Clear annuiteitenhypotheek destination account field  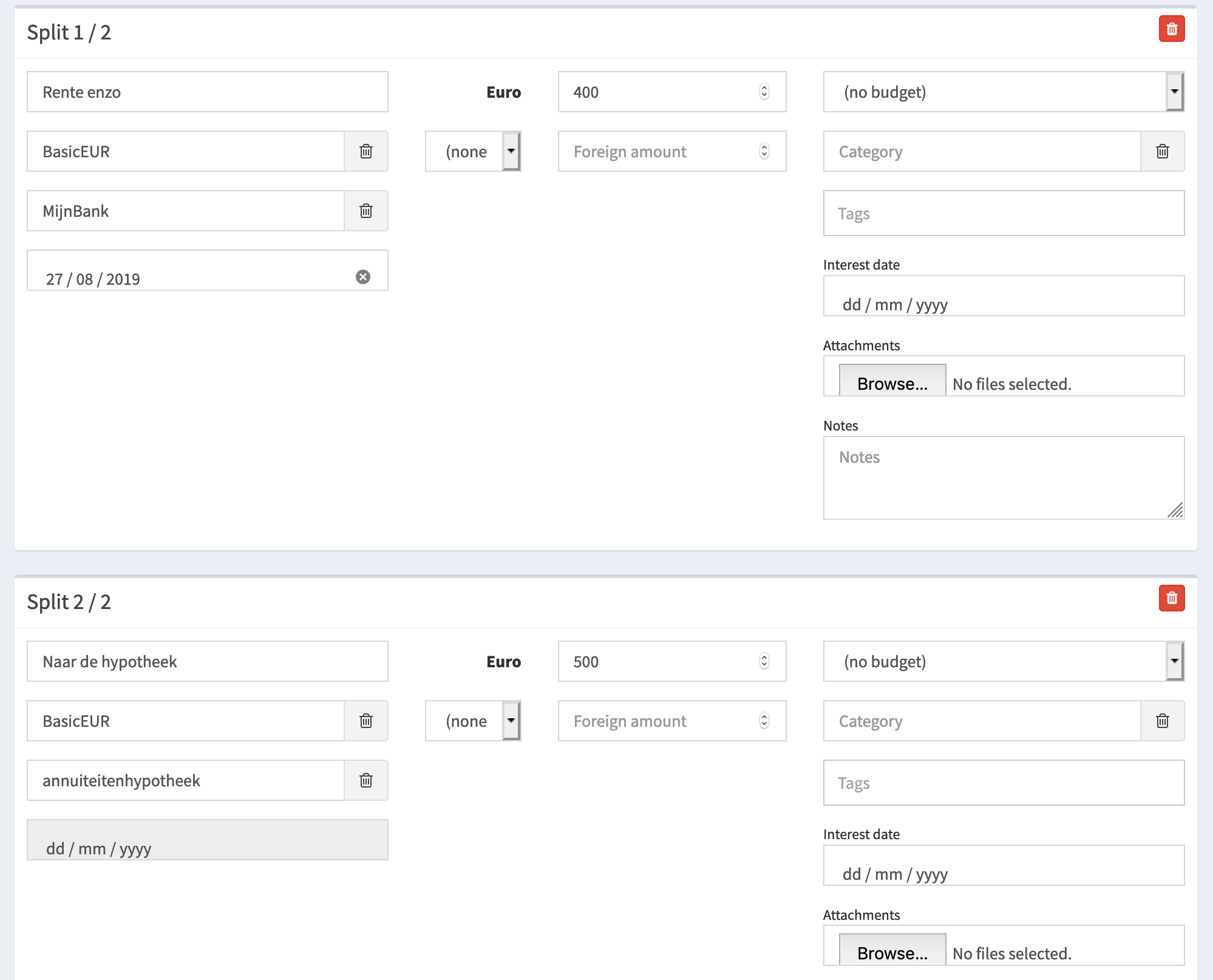coord(365,780)
